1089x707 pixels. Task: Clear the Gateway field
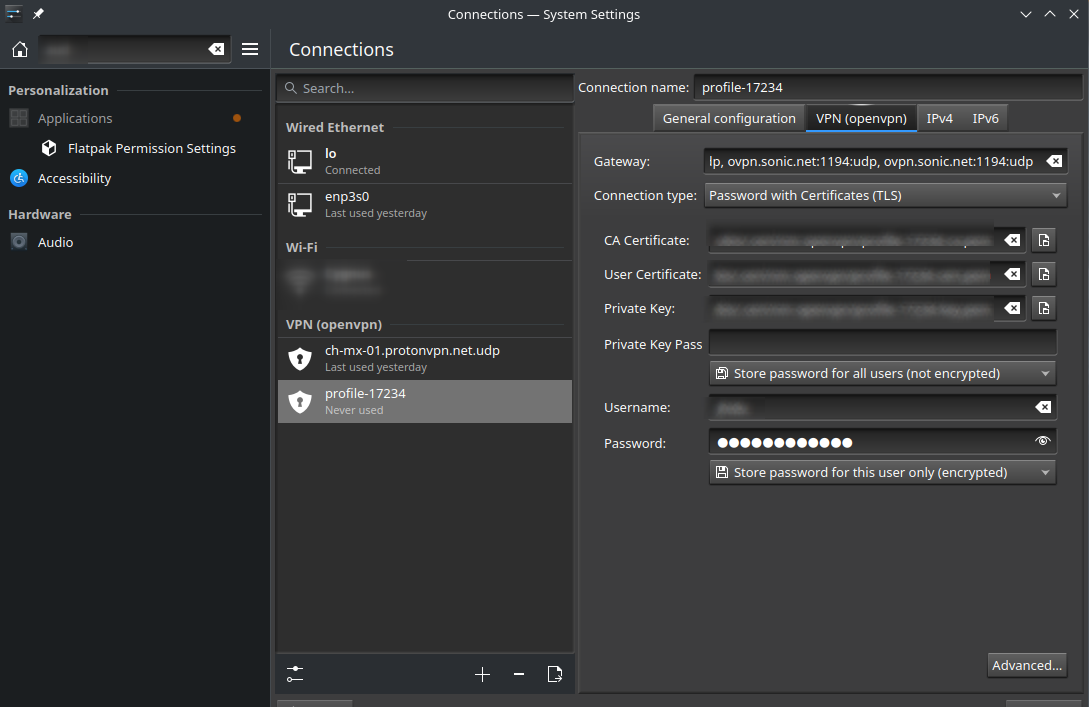coord(1054,161)
